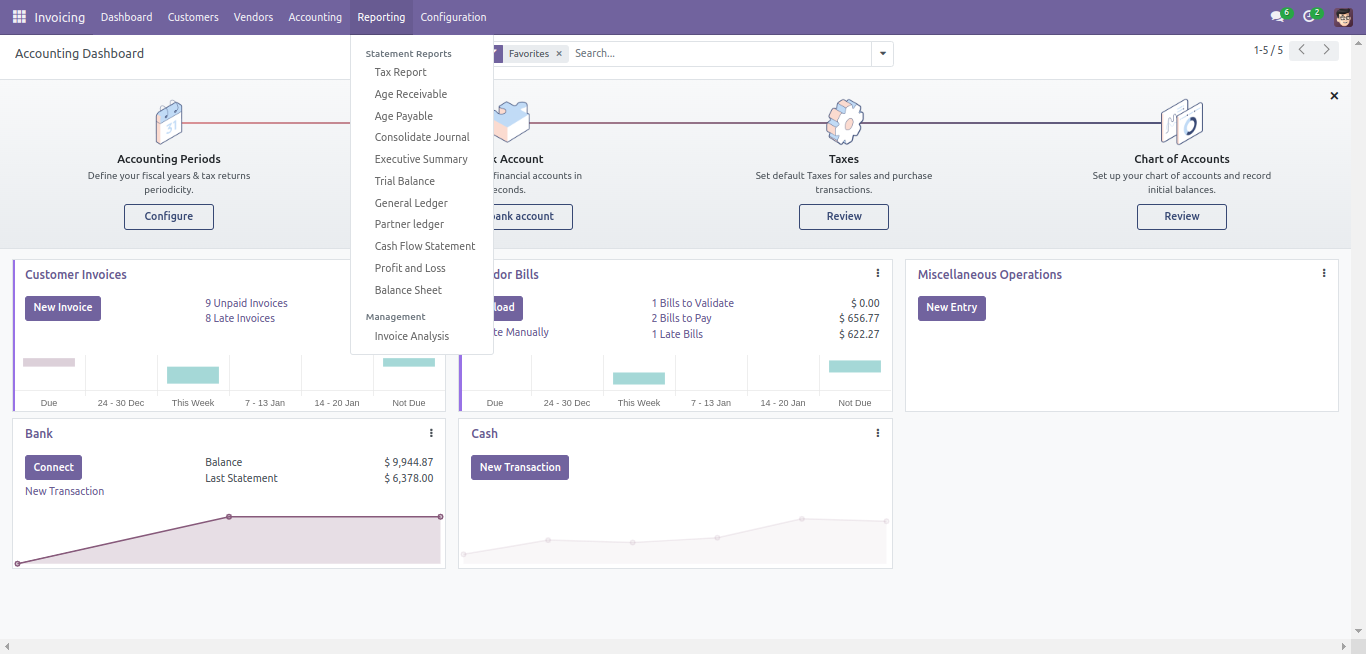Screen dimensions: 1366x654
Task: Open Miscellaneous Operations card options menu
Action: (1324, 273)
